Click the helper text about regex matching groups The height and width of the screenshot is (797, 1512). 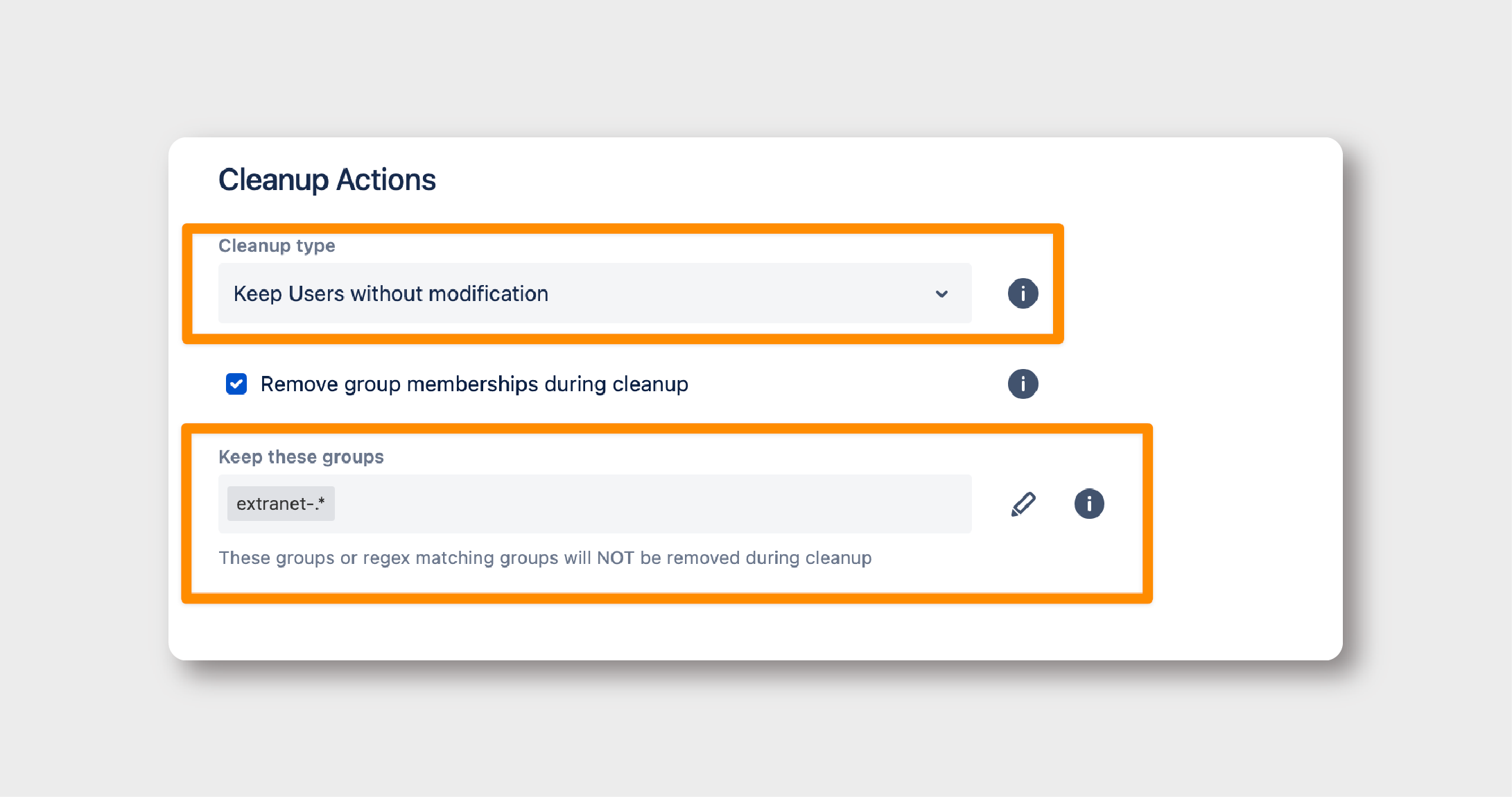(x=545, y=558)
